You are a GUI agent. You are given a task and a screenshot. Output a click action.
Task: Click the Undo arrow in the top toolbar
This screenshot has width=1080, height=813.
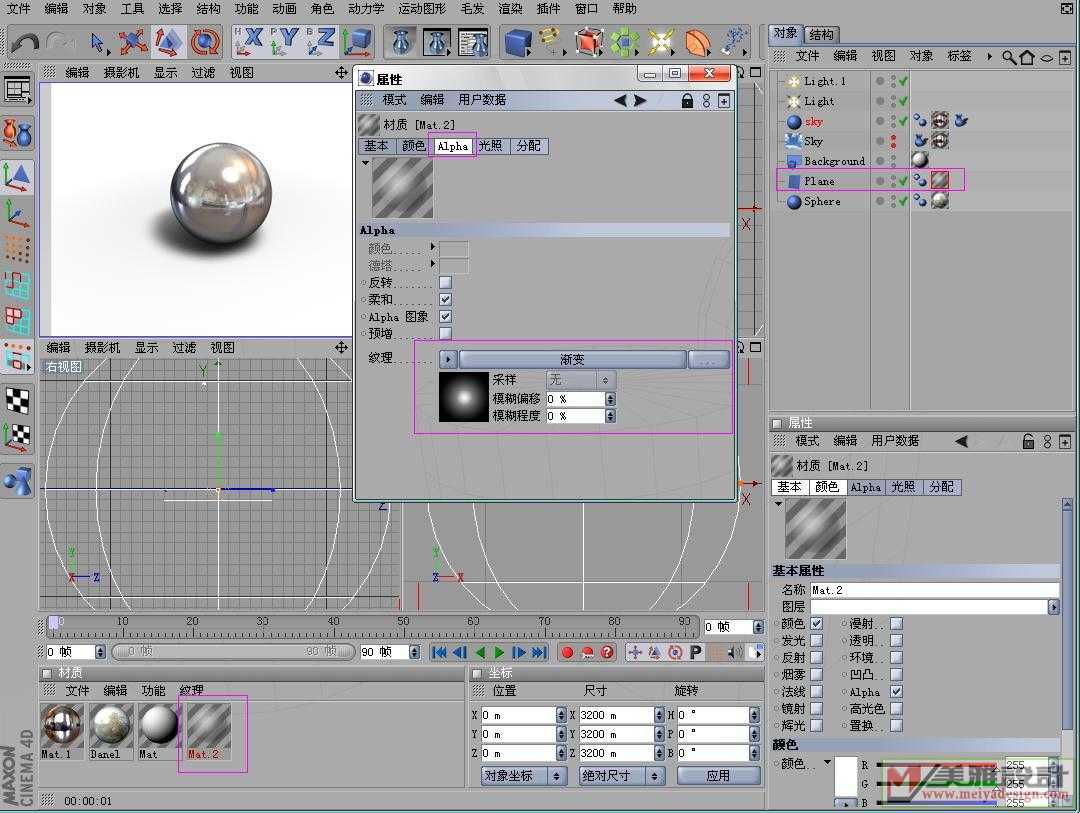pyautogui.click(x=26, y=42)
